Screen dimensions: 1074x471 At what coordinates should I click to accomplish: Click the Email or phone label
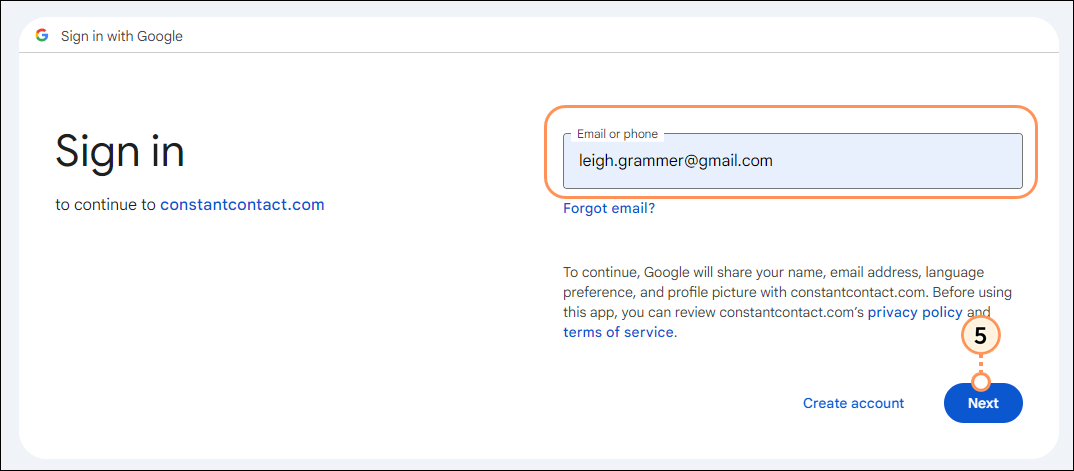[617, 134]
